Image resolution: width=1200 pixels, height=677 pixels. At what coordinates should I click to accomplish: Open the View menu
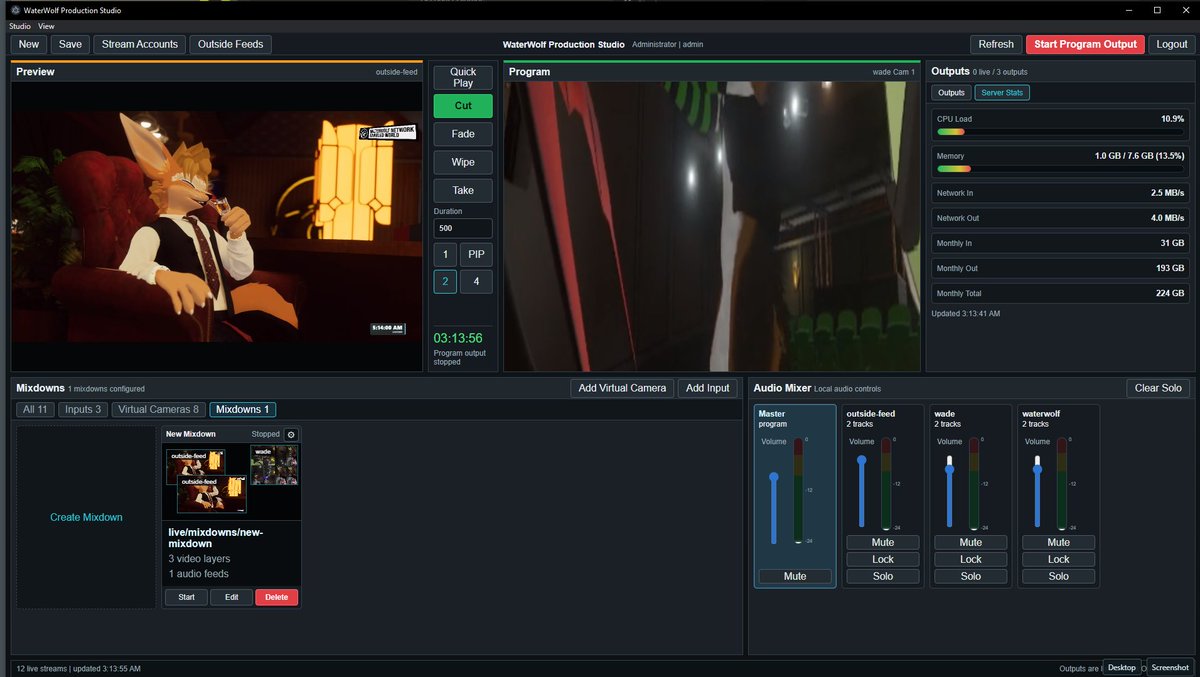click(46, 26)
